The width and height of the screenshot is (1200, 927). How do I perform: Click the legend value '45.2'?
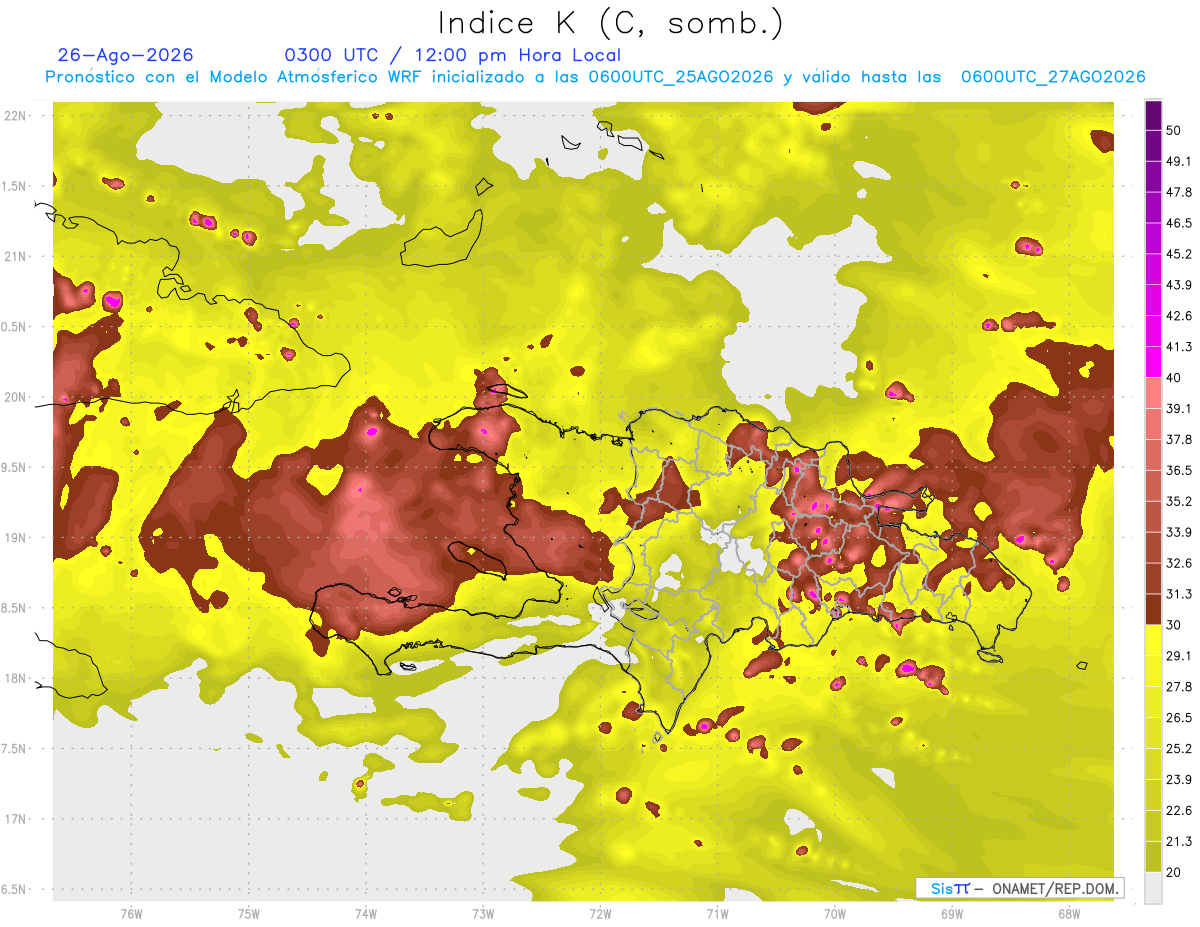point(1178,254)
